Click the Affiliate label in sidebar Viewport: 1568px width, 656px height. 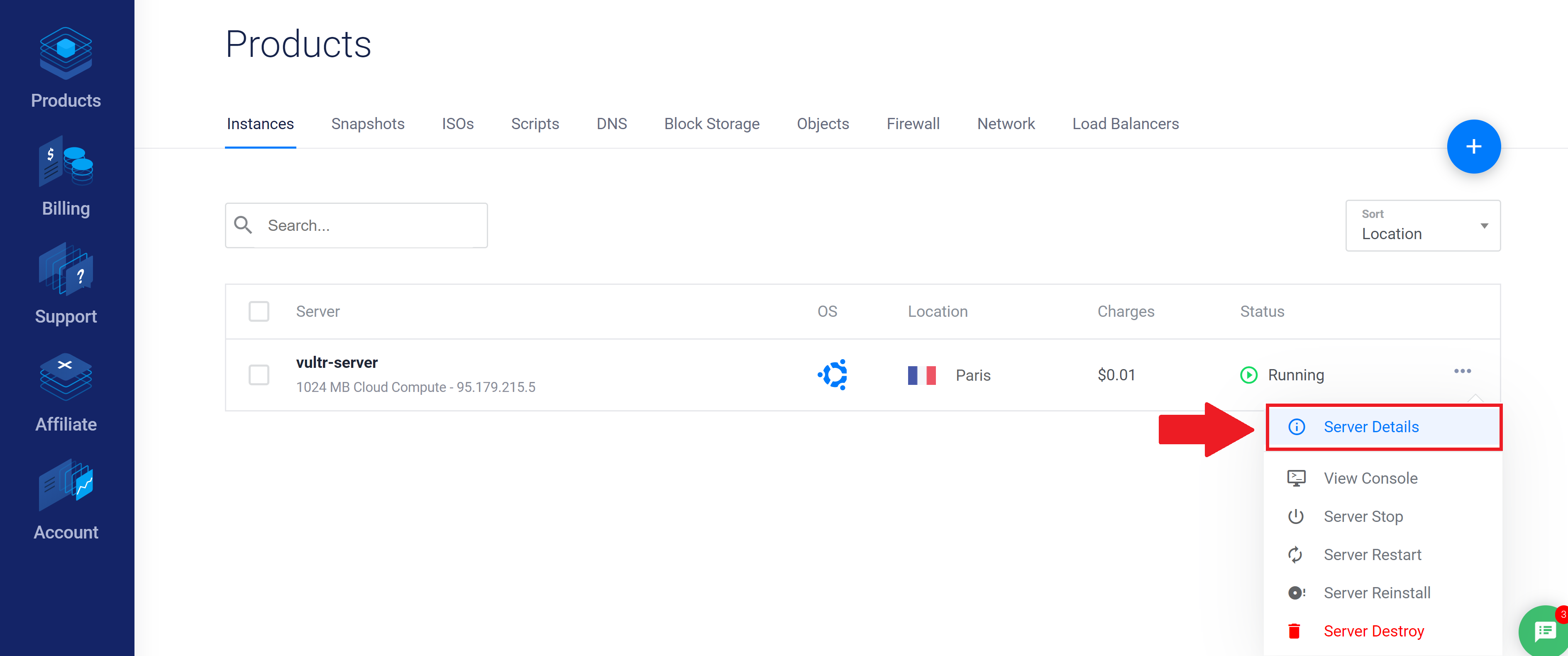click(x=66, y=425)
